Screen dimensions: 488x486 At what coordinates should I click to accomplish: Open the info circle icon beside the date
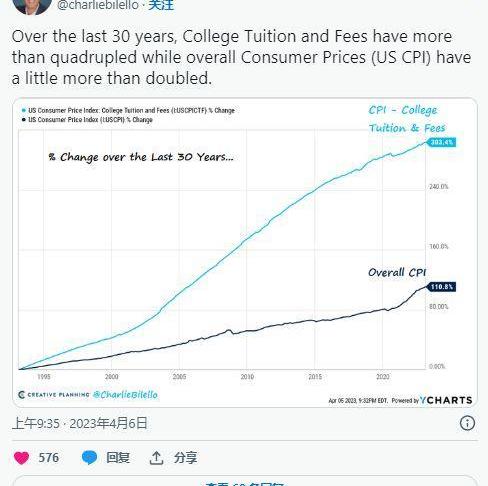coord(467,423)
